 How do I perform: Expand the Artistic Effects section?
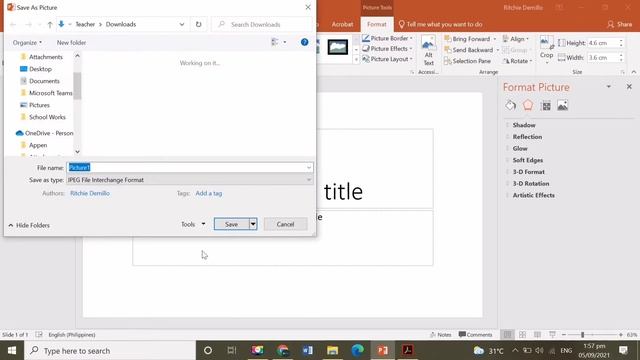pyautogui.click(x=533, y=195)
